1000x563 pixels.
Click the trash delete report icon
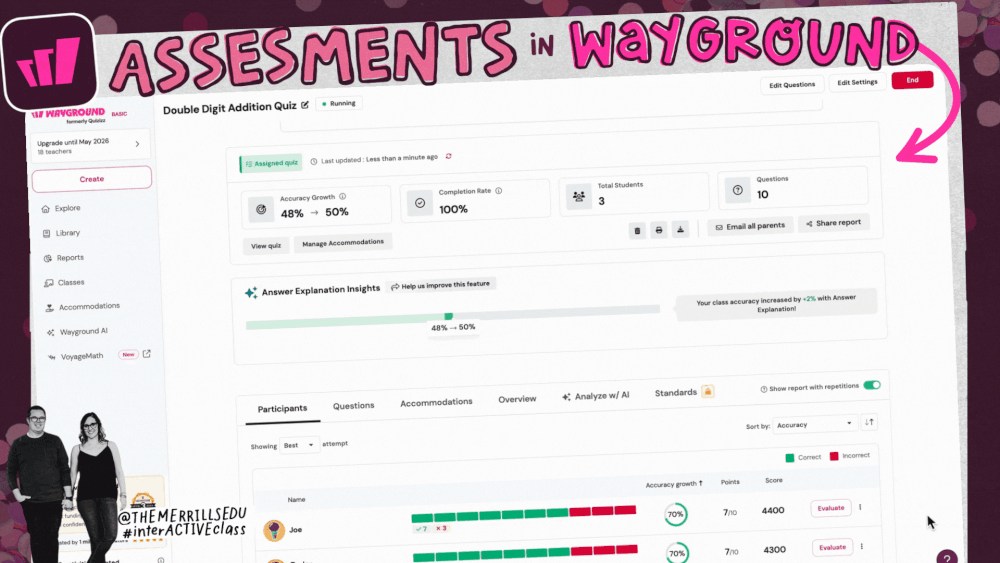[x=637, y=231]
